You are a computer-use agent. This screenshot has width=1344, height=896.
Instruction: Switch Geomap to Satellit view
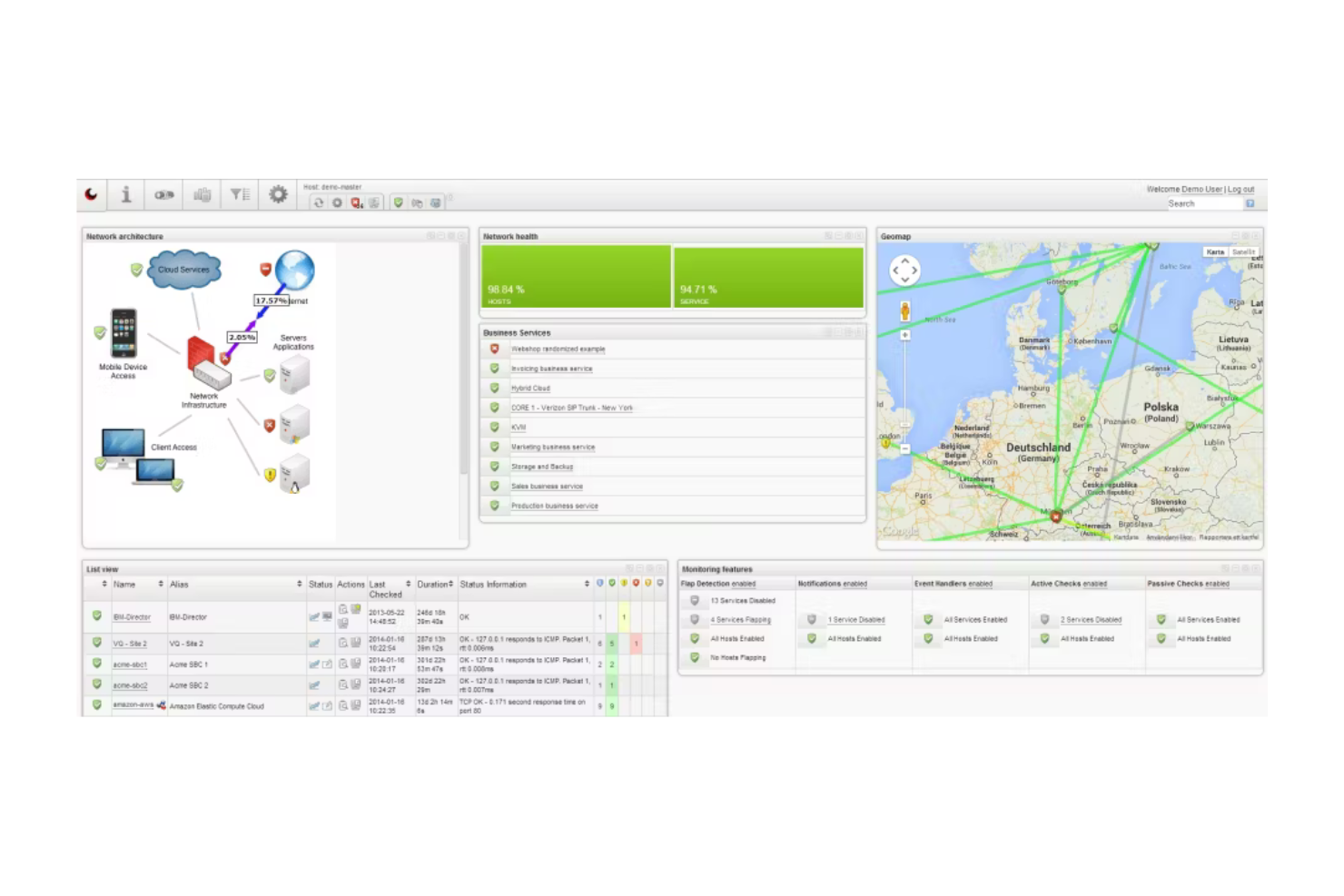[1243, 251]
